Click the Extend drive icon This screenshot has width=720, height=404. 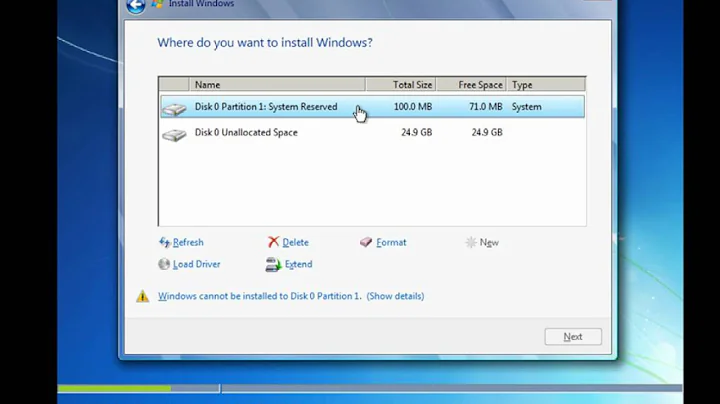(273, 264)
